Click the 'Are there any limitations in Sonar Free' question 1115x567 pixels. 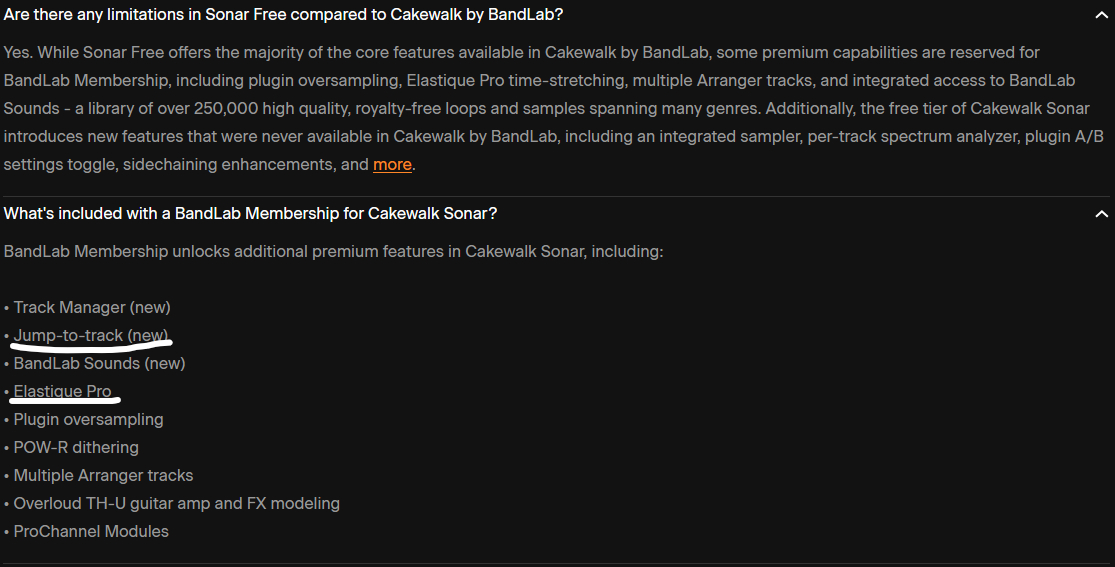[284, 15]
